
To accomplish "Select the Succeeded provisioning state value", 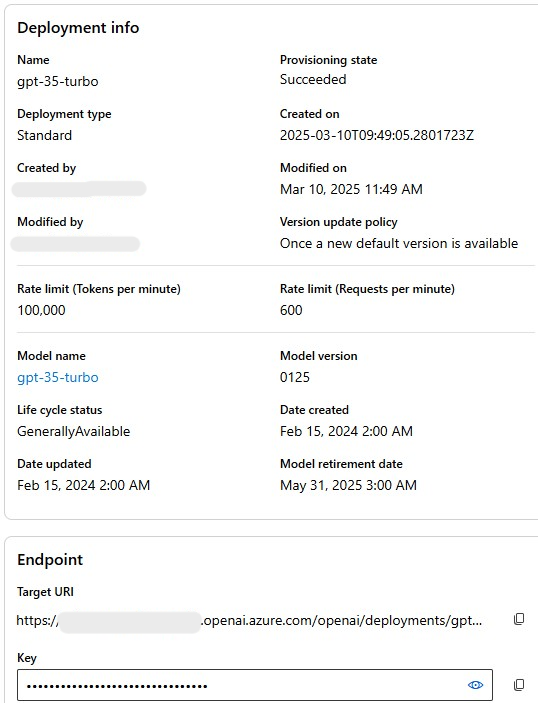I will coord(313,79).
